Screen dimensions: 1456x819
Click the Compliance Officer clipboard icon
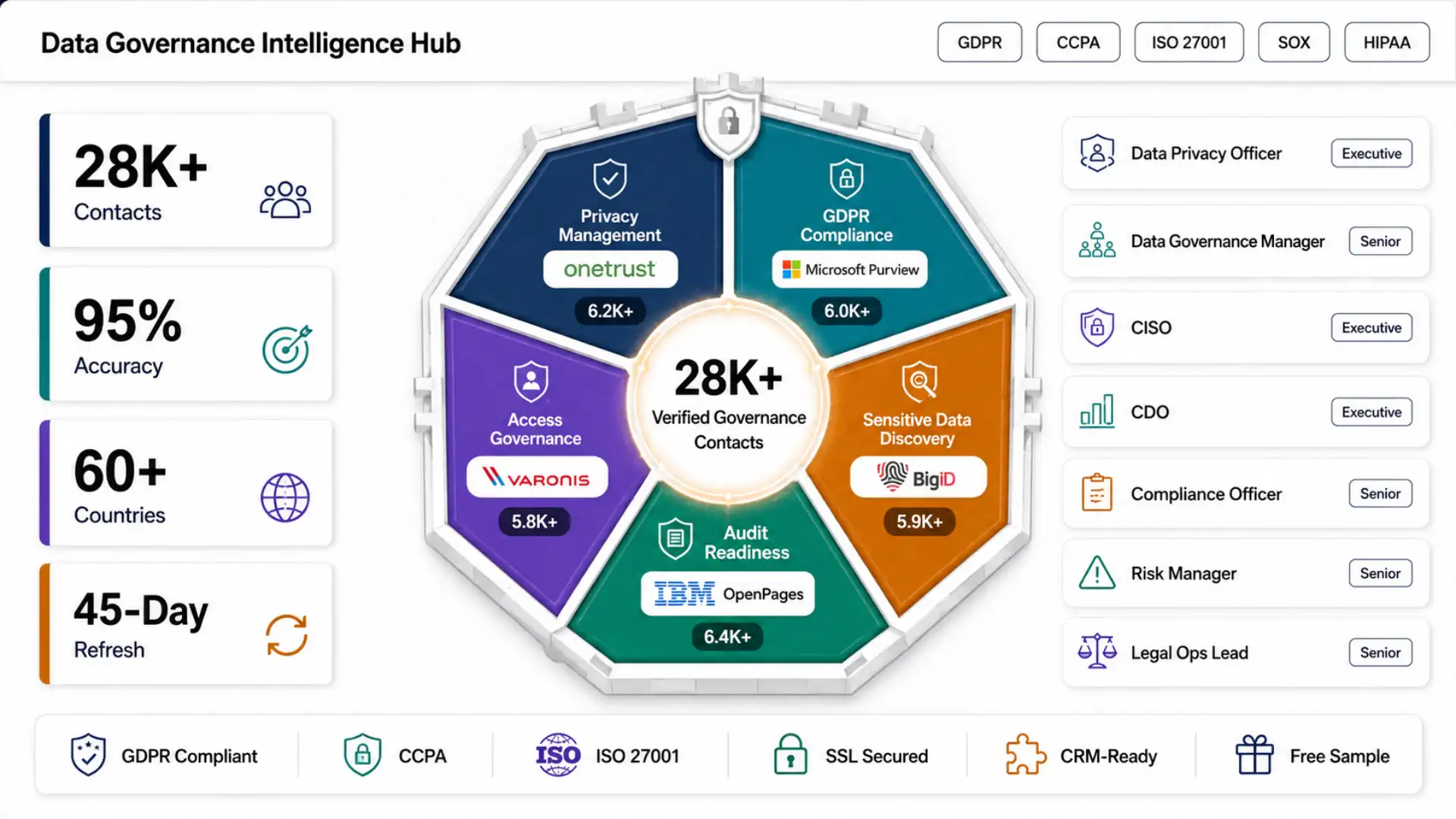(x=1097, y=493)
